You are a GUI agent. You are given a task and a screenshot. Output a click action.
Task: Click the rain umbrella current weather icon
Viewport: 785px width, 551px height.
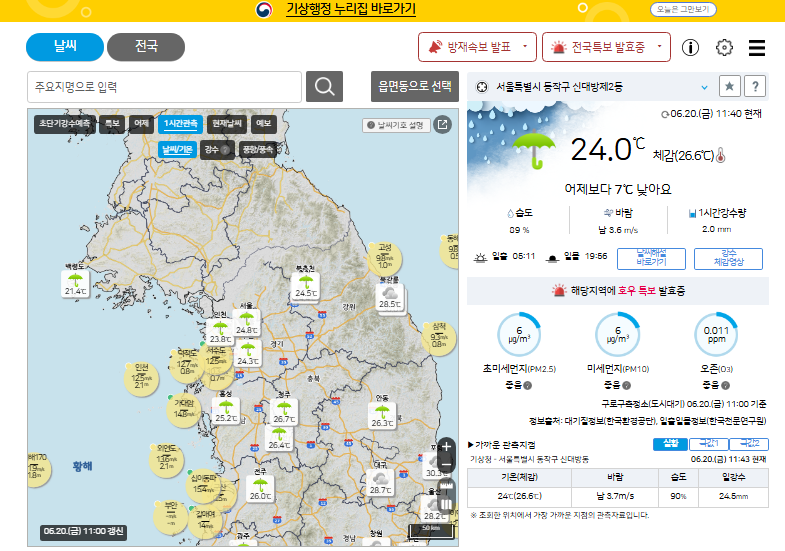[x=535, y=149]
